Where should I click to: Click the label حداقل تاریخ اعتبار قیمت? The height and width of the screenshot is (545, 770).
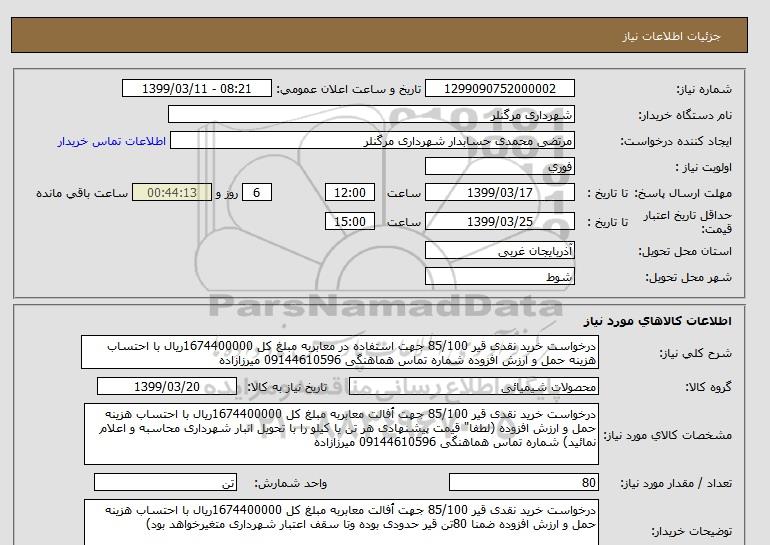(x=688, y=222)
